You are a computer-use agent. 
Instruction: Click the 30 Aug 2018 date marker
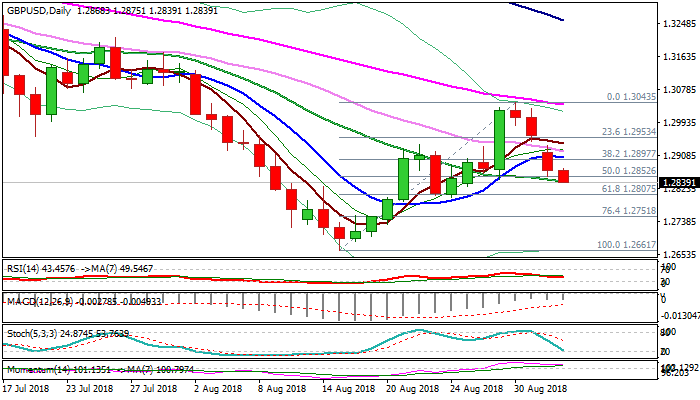[x=542, y=387]
